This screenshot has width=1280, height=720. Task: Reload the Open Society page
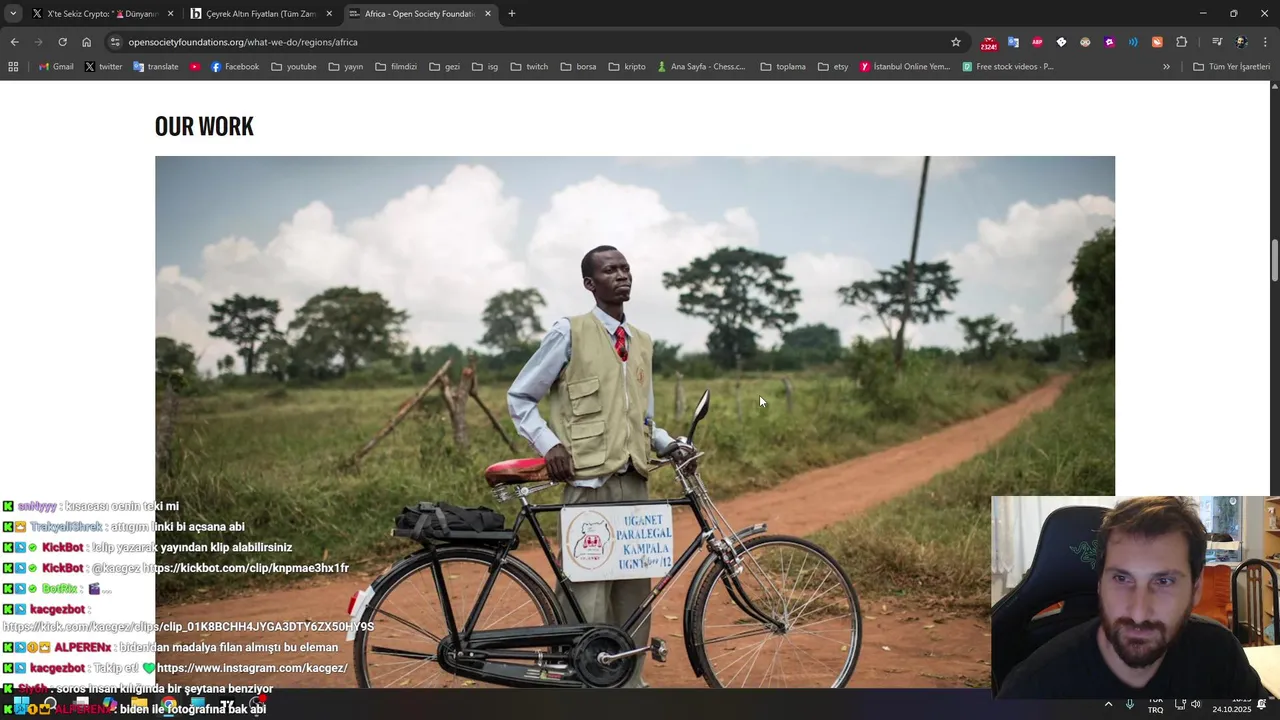click(x=62, y=42)
